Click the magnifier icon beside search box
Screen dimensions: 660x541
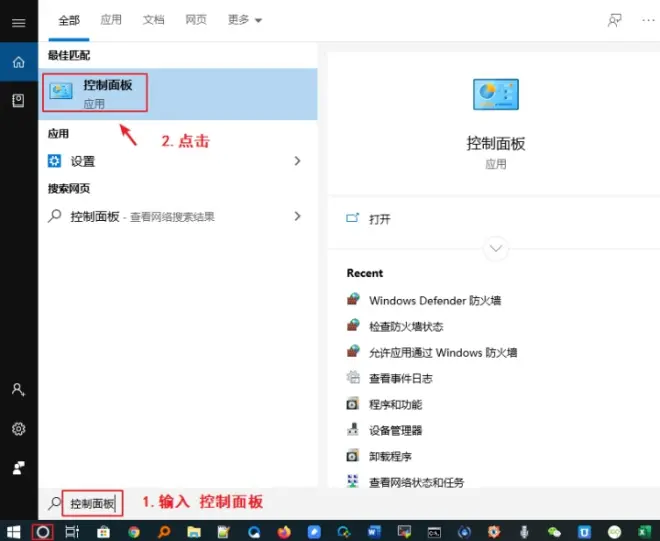pyautogui.click(x=54, y=503)
